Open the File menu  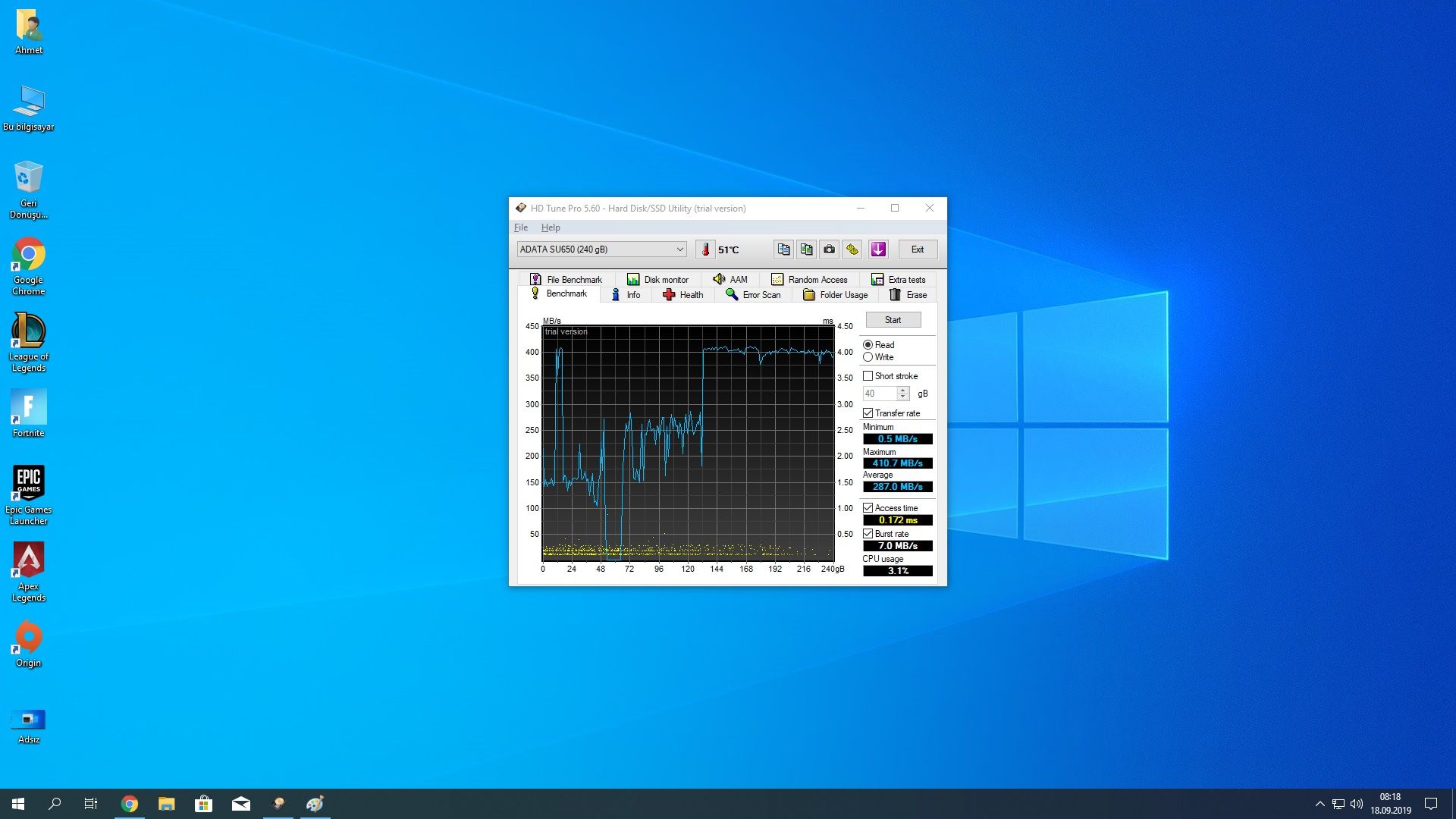tap(521, 227)
